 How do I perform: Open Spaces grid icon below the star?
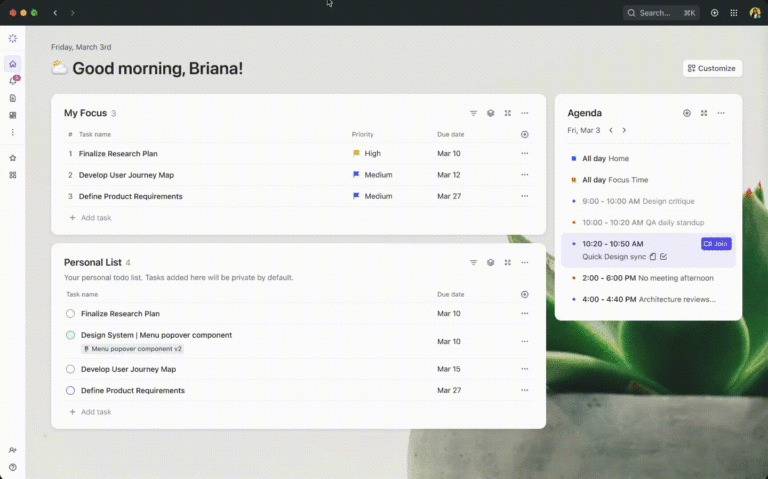[x=13, y=175]
